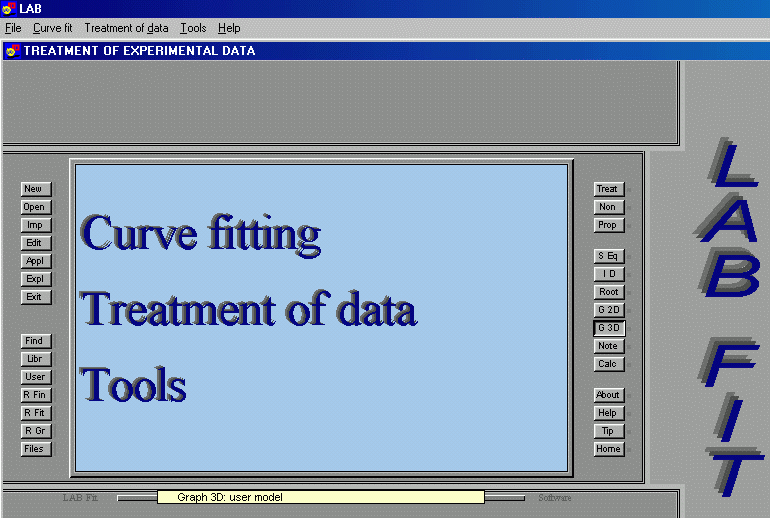Click the R Fit button

coord(36,413)
